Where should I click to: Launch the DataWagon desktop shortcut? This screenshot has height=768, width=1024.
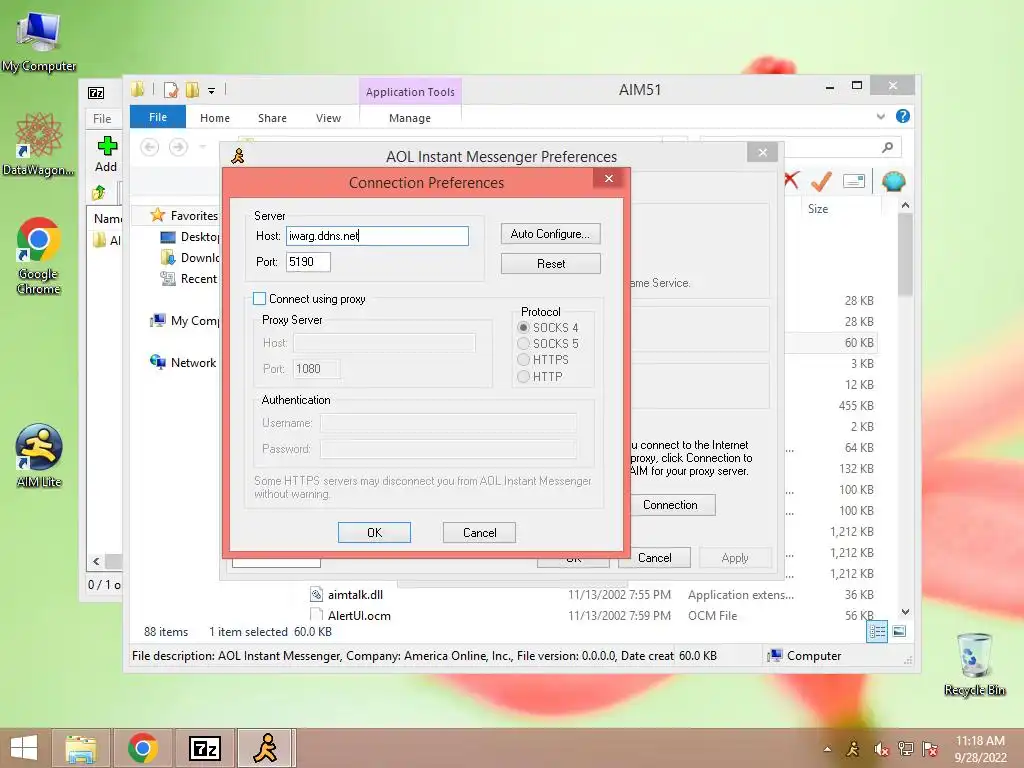pyautogui.click(x=39, y=144)
